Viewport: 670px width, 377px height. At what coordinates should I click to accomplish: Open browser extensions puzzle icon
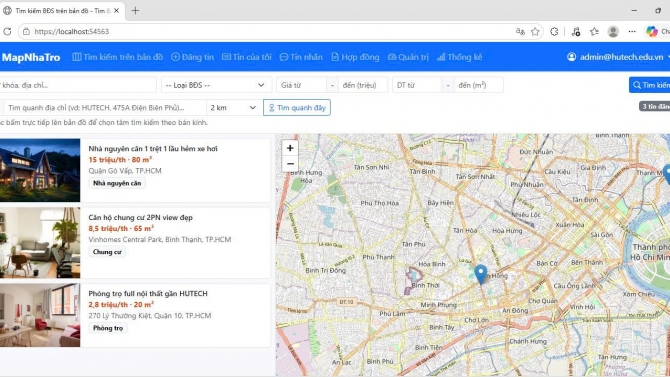(554, 31)
